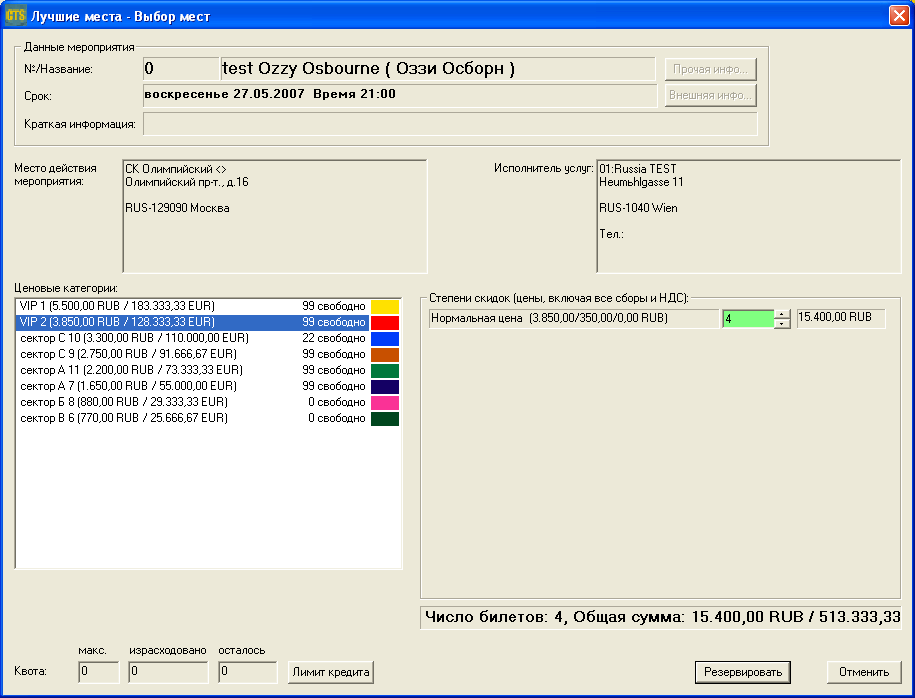Select сектор С 10 price category
915x698 pixels.
(x=192, y=338)
